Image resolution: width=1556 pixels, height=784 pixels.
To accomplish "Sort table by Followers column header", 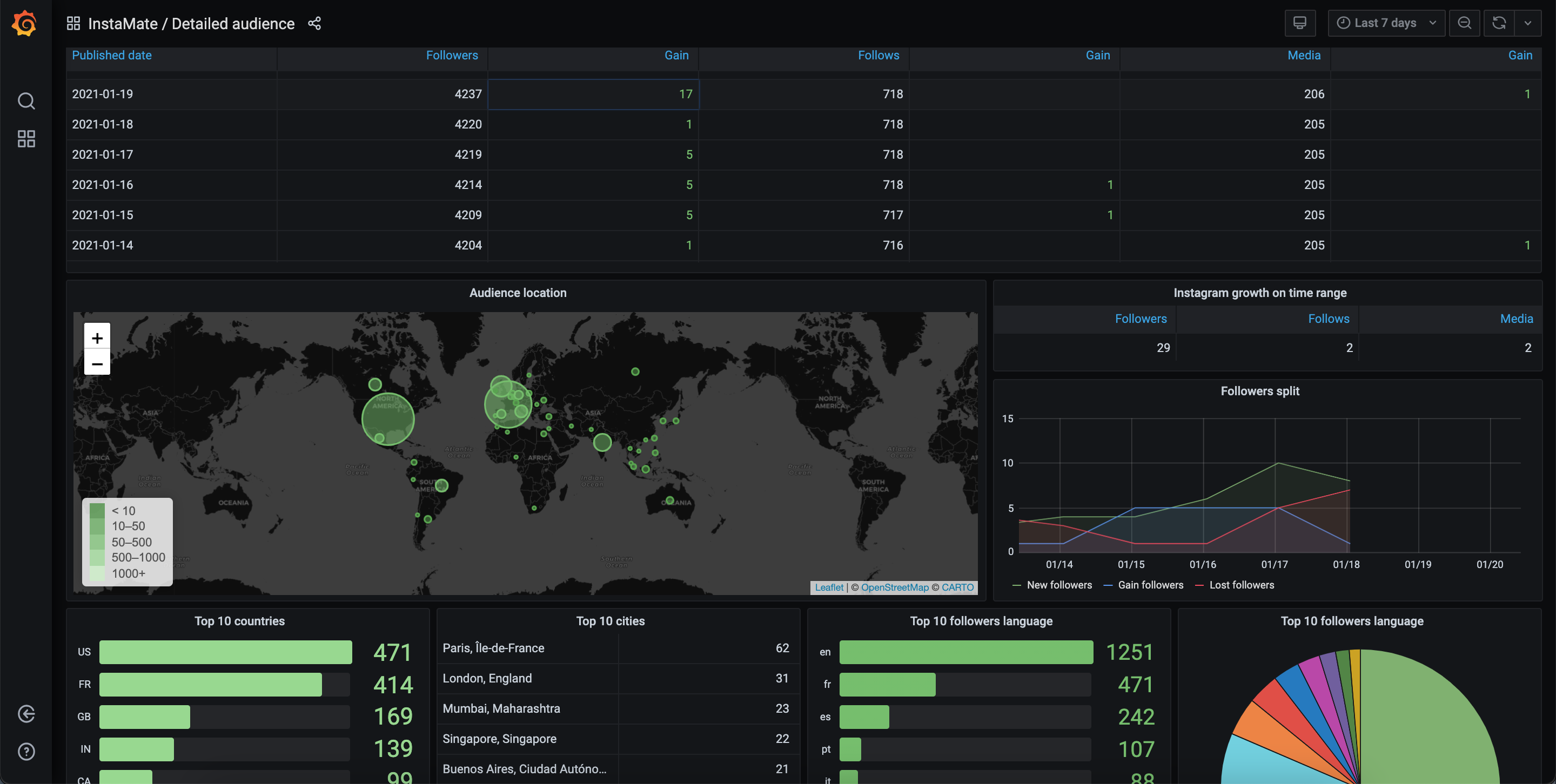I will coord(451,56).
